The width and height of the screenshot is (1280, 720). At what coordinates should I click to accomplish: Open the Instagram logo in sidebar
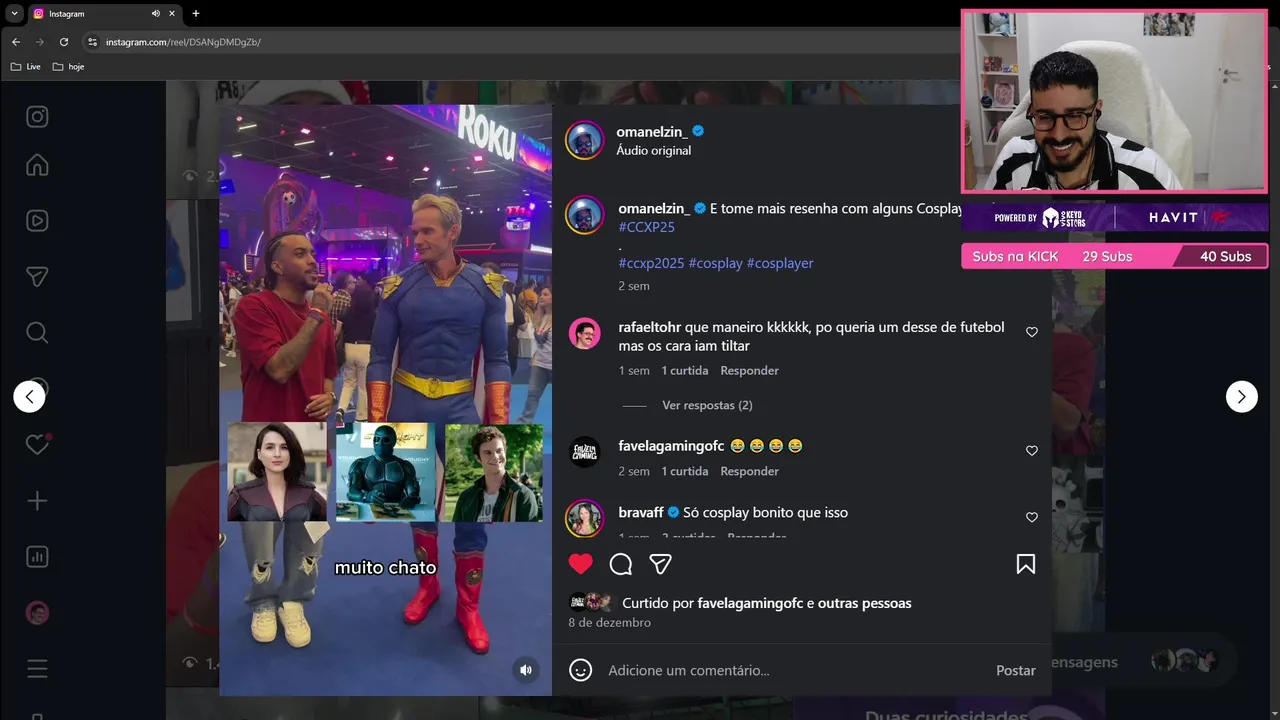37,117
